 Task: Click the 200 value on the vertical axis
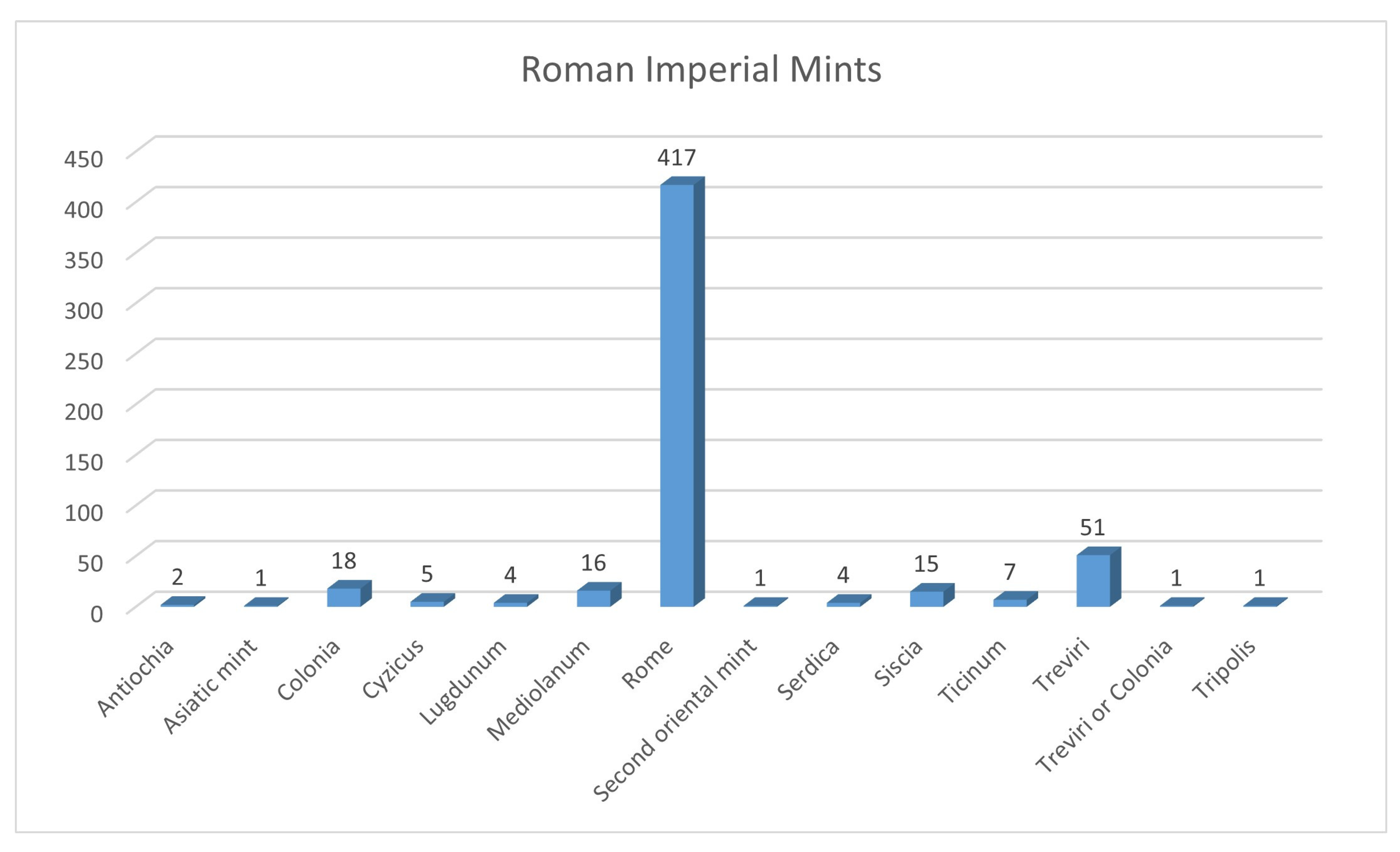point(84,412)
